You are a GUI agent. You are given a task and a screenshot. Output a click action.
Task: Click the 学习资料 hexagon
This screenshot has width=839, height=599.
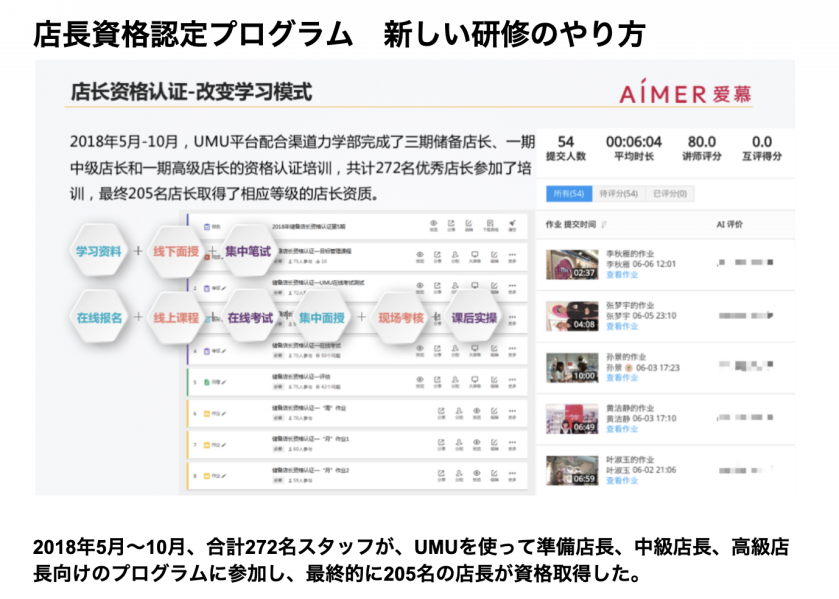98,251
